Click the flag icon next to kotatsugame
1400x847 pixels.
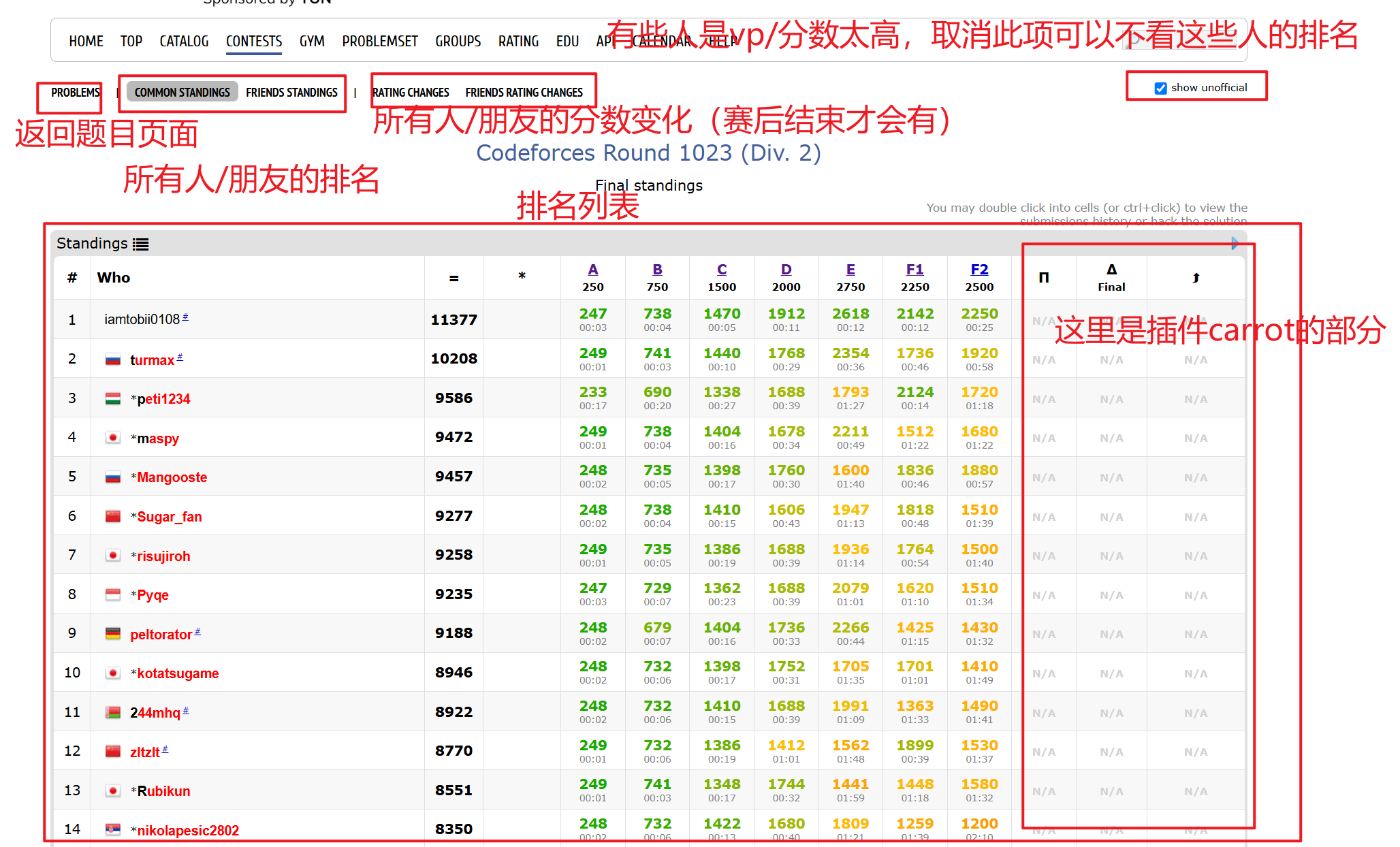113,673
